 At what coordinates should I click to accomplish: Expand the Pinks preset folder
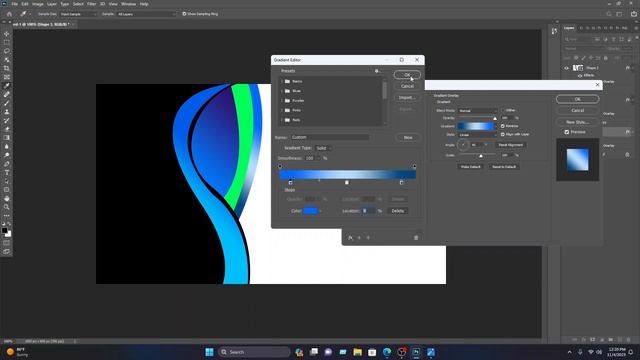(282, 110)
